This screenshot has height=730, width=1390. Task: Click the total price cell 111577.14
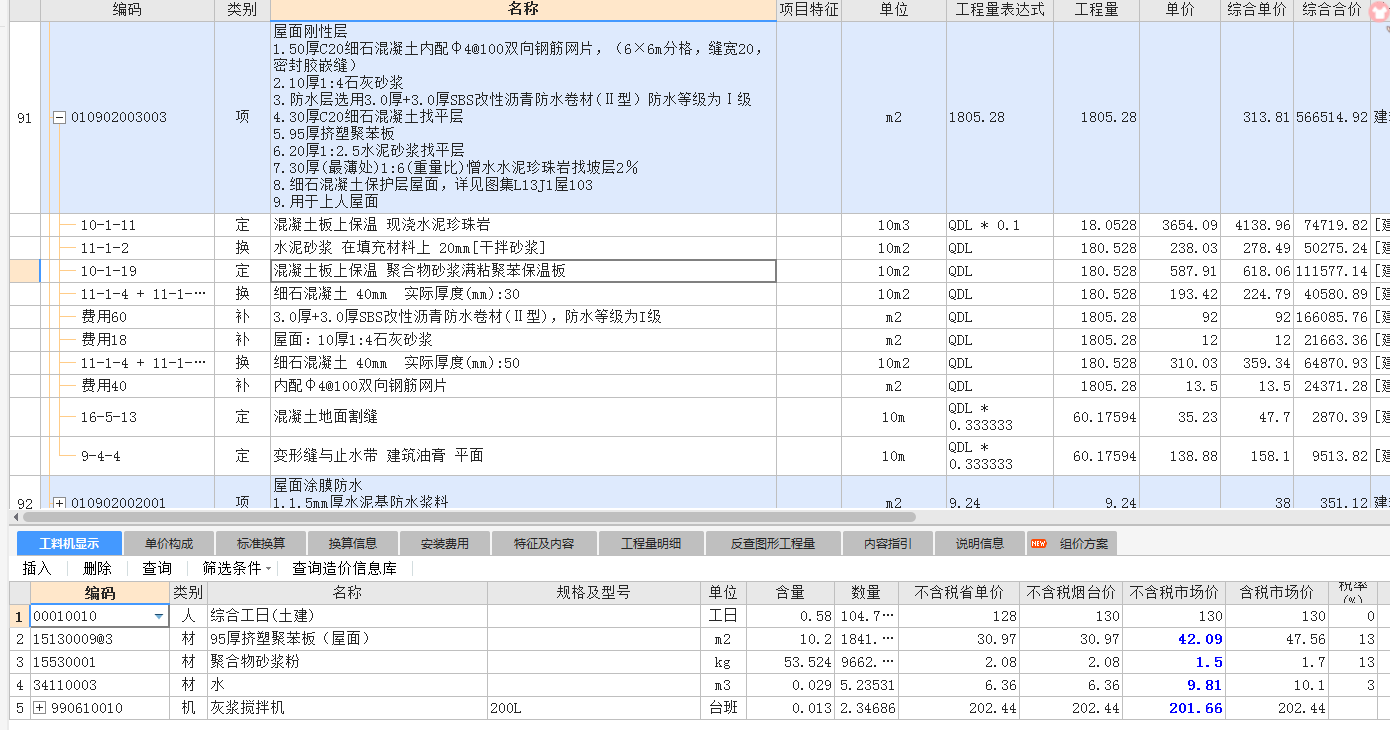[x=1331, y=271]
